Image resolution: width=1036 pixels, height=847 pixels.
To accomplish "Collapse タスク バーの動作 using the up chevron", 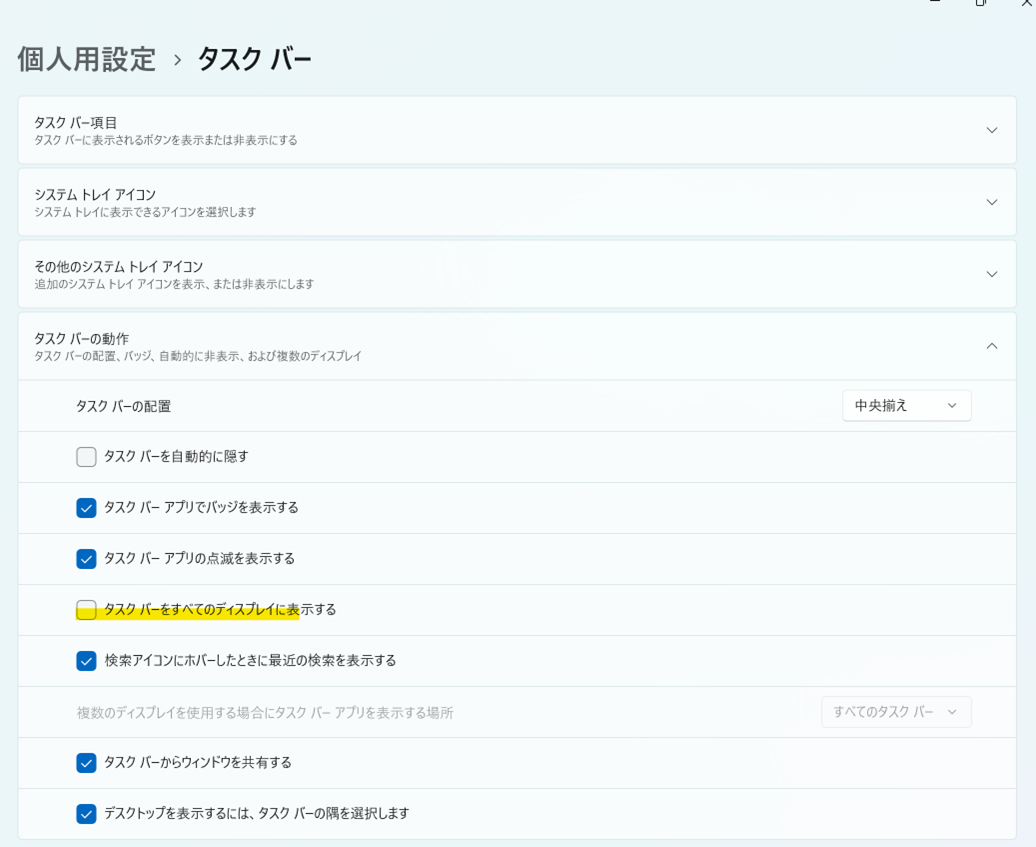I will (991, 346).
